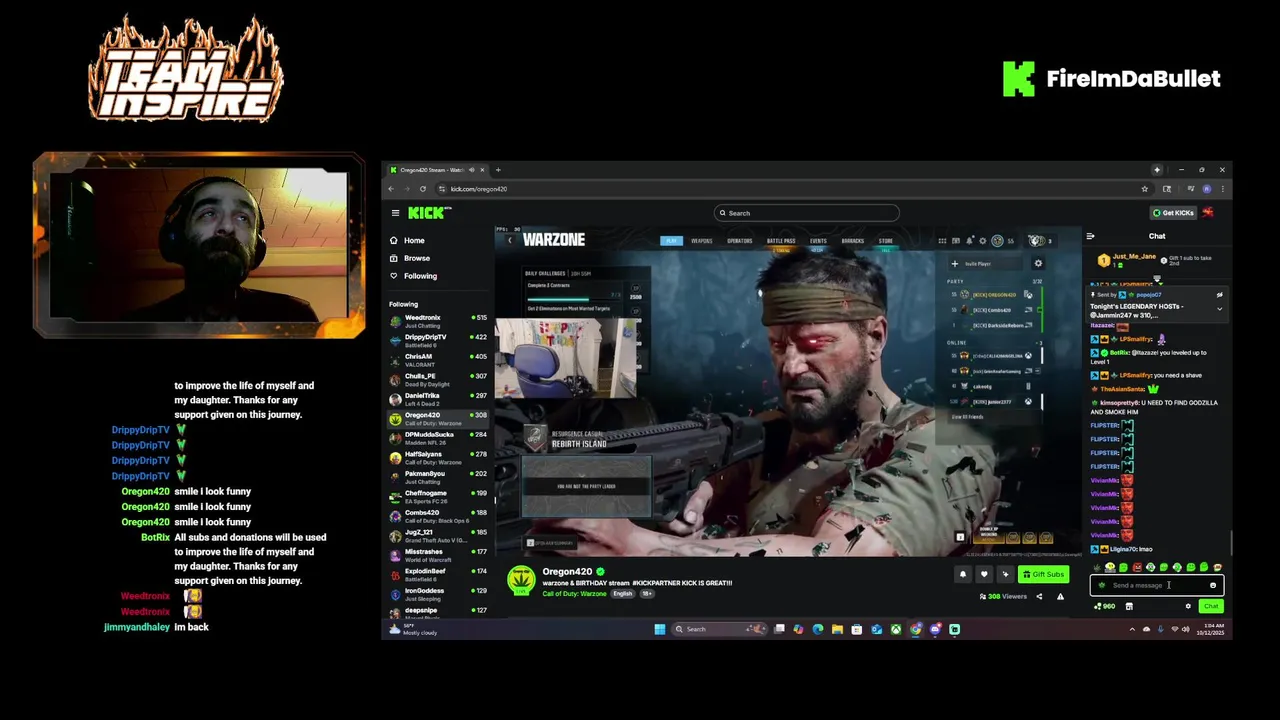Viewport: 1280px width, 720px height.
Task: Open Combs420 channel in Following list
Action: tap(438, 516)
